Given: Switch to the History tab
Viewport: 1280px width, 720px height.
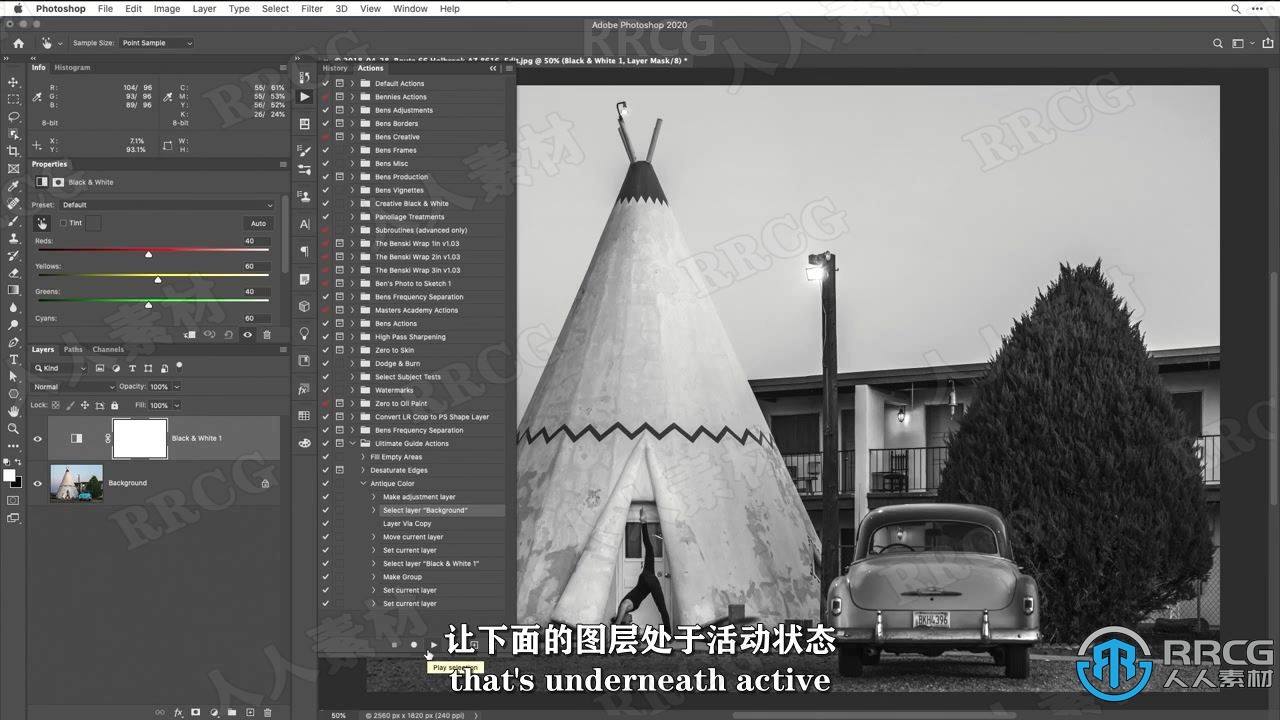Looking at the screenshot, I should point(335,68).
